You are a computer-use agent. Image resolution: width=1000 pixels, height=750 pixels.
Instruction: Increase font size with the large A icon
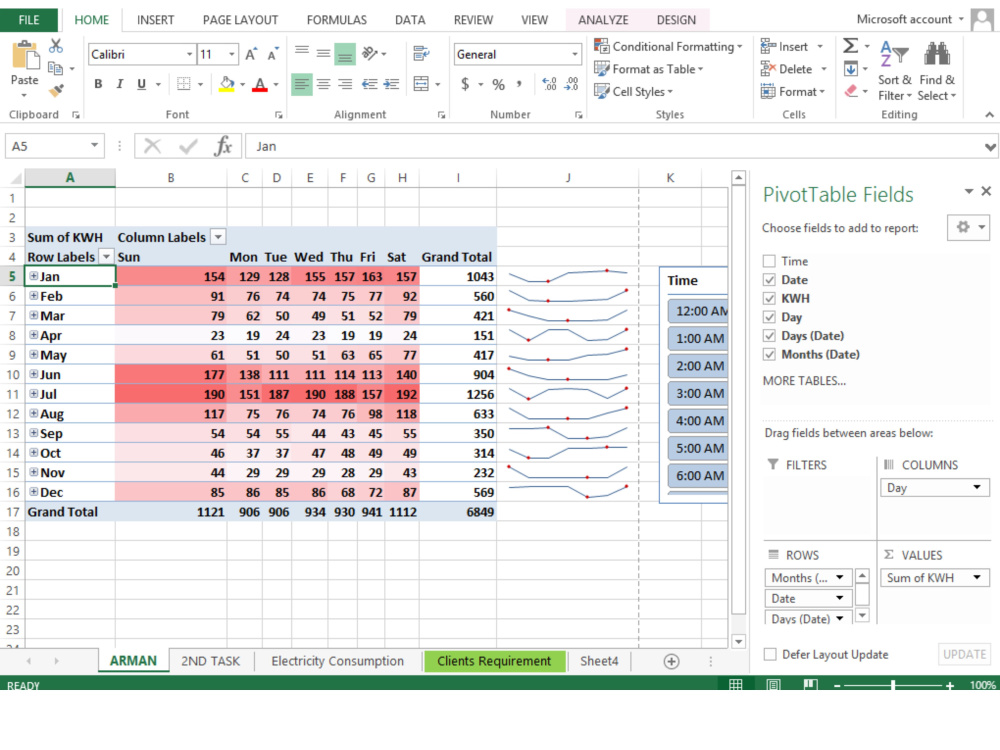click(251, 54)
